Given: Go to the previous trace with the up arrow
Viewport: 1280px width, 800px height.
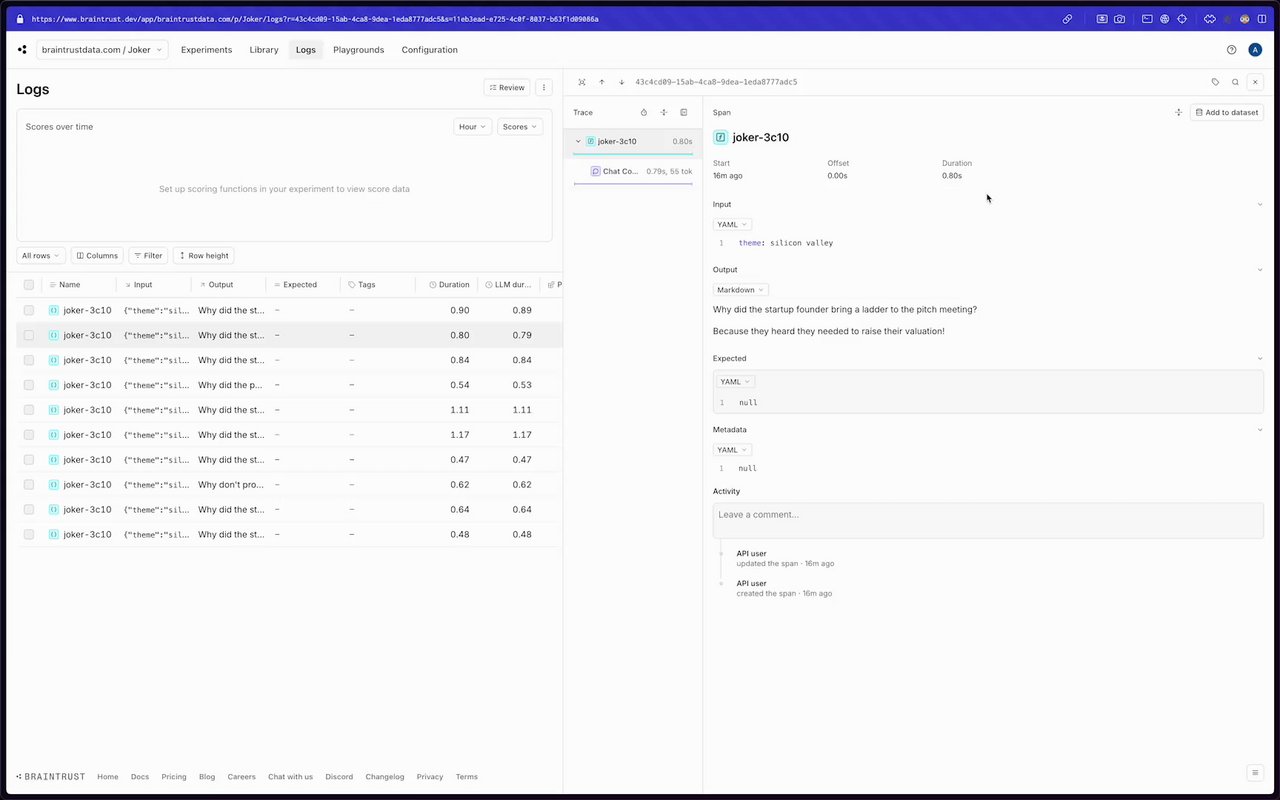Looking at the screenshot, I should click(x=602, y=82).
